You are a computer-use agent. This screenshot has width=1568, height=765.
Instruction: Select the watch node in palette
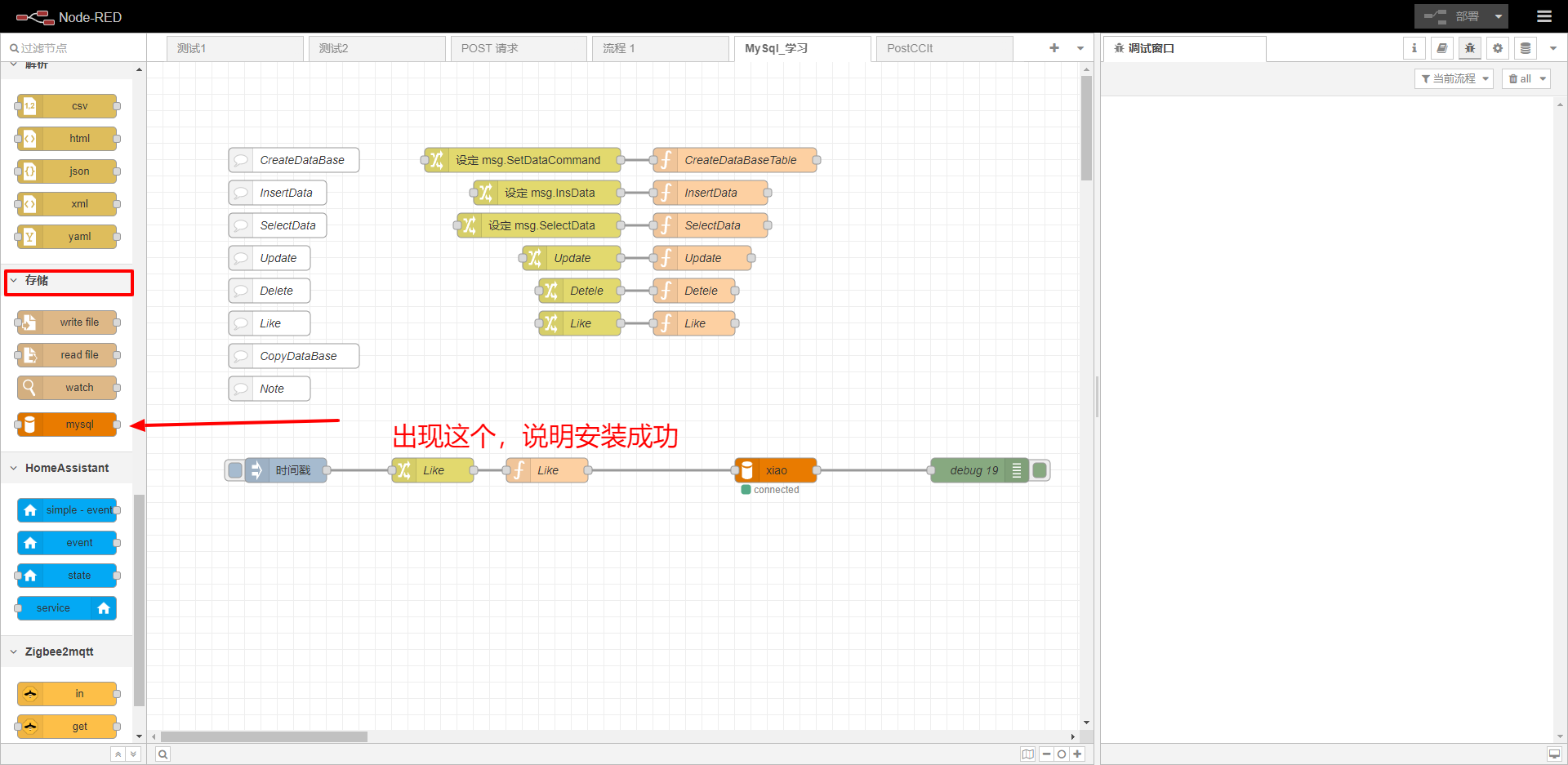point(67,388)
